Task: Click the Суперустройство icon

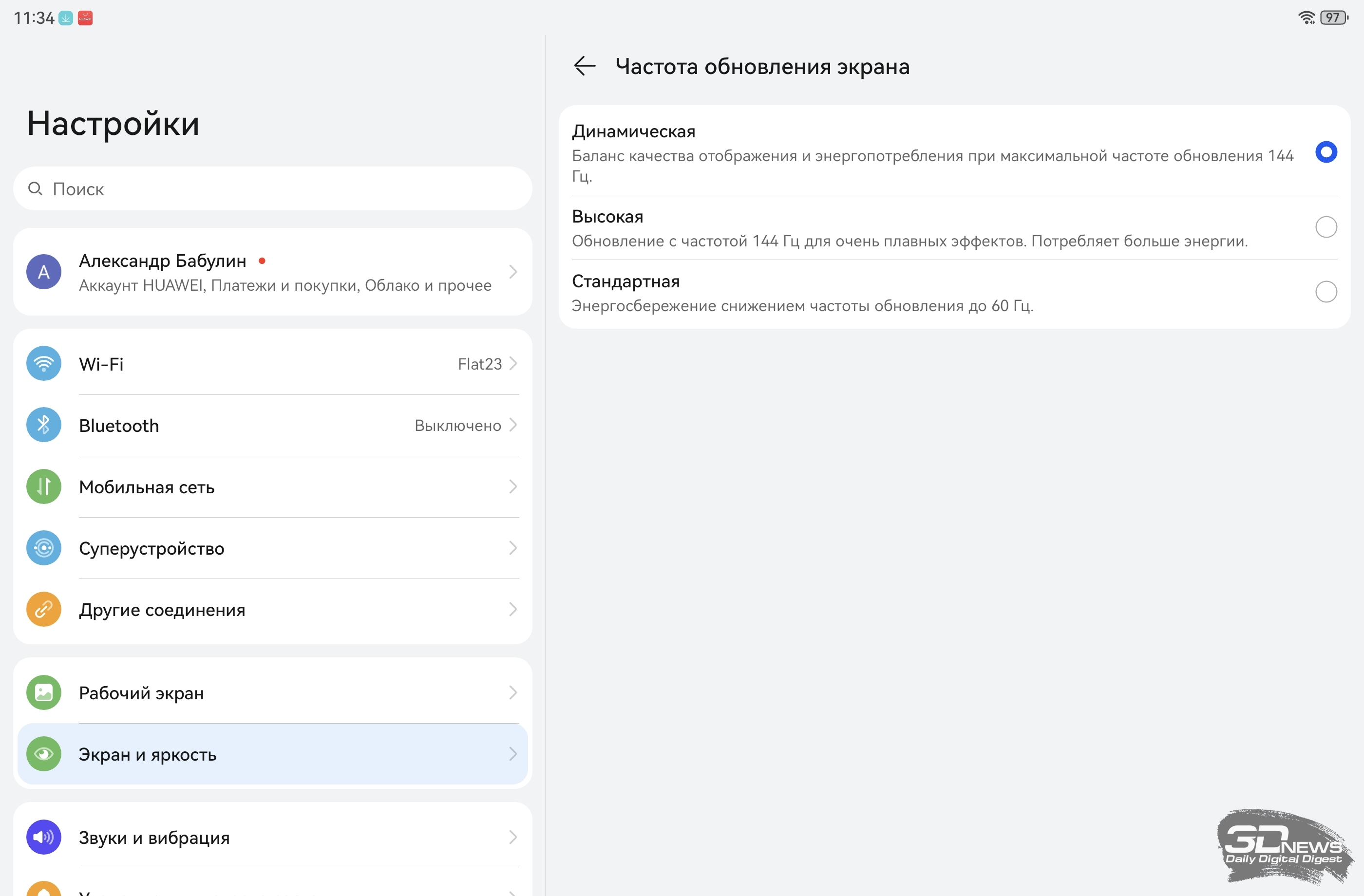Action: coord(43,548)
